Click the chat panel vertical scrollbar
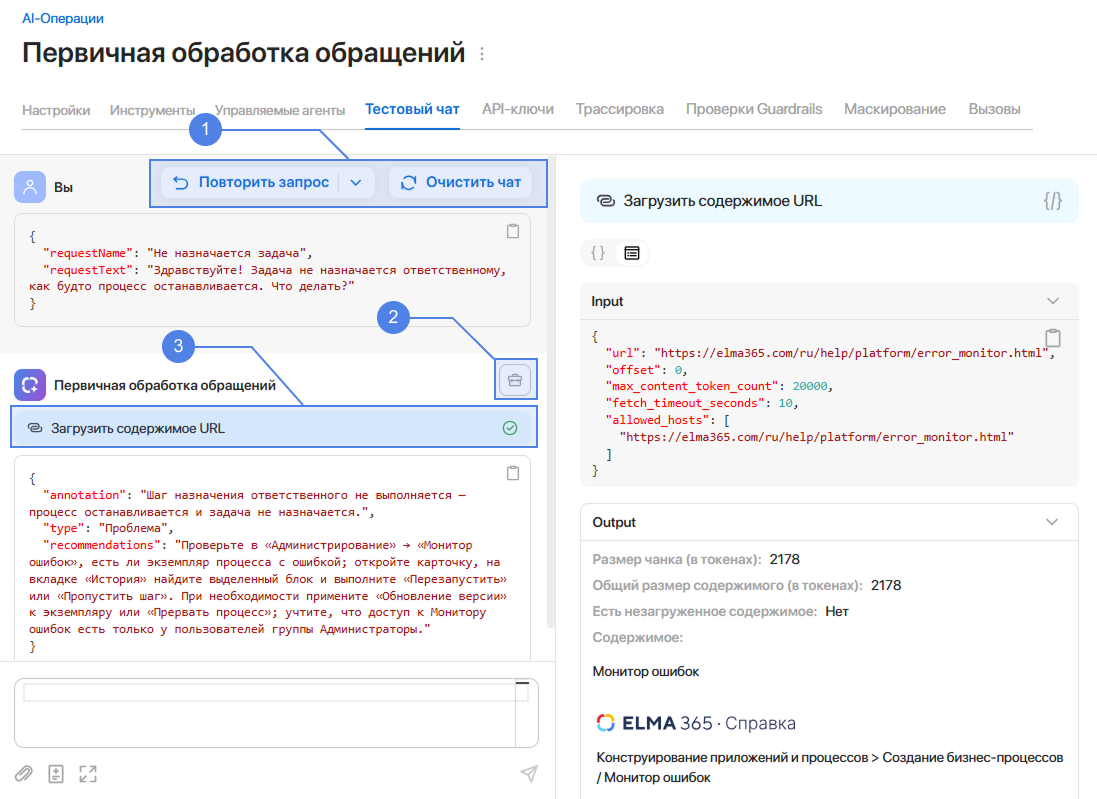This screenshot has width=1097, height=799. (551, 392)
